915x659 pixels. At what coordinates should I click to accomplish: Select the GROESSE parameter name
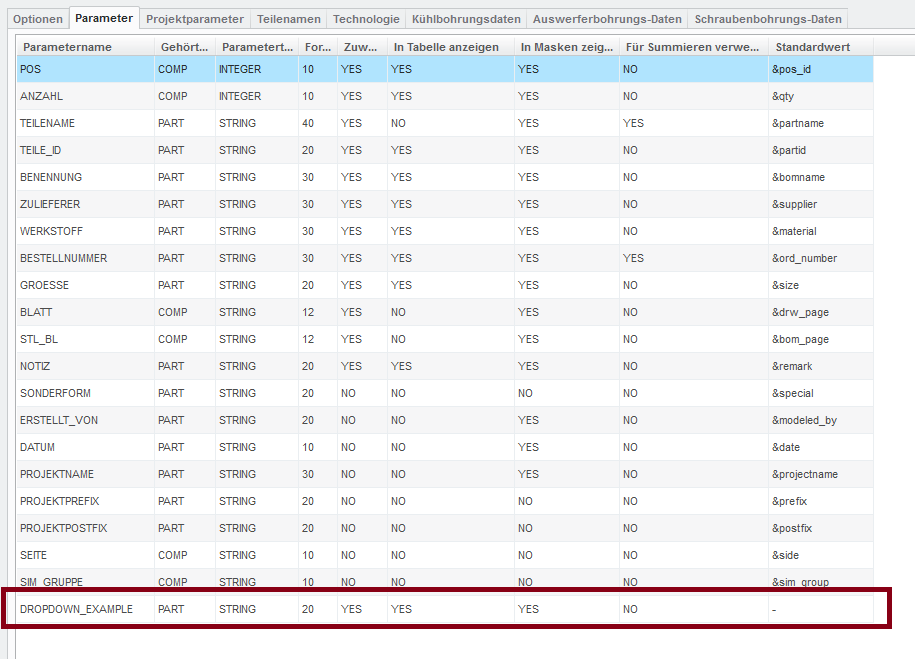[x=85, y=285]
